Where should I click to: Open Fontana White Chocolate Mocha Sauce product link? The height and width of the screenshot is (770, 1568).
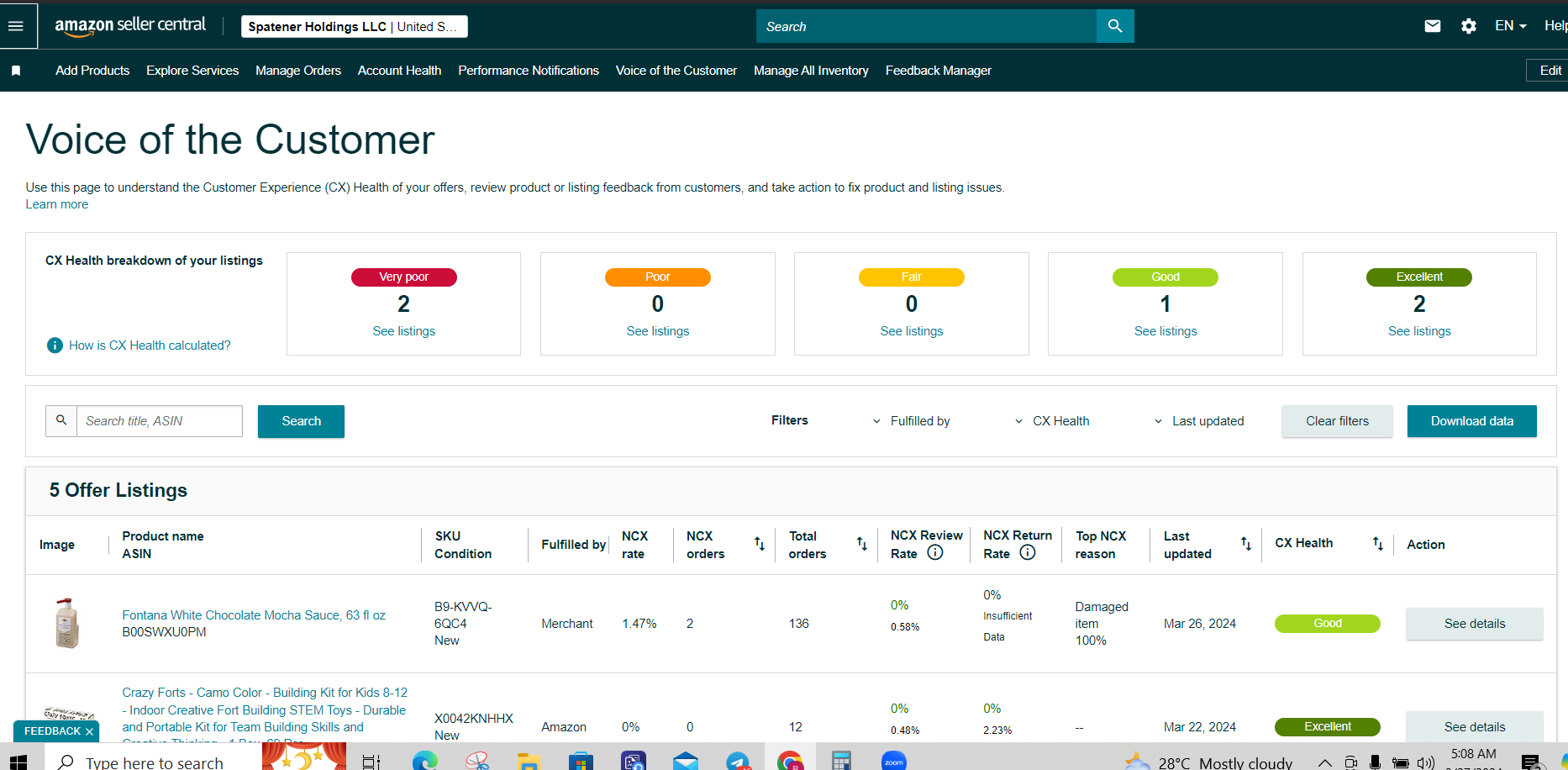coord(254,615)
